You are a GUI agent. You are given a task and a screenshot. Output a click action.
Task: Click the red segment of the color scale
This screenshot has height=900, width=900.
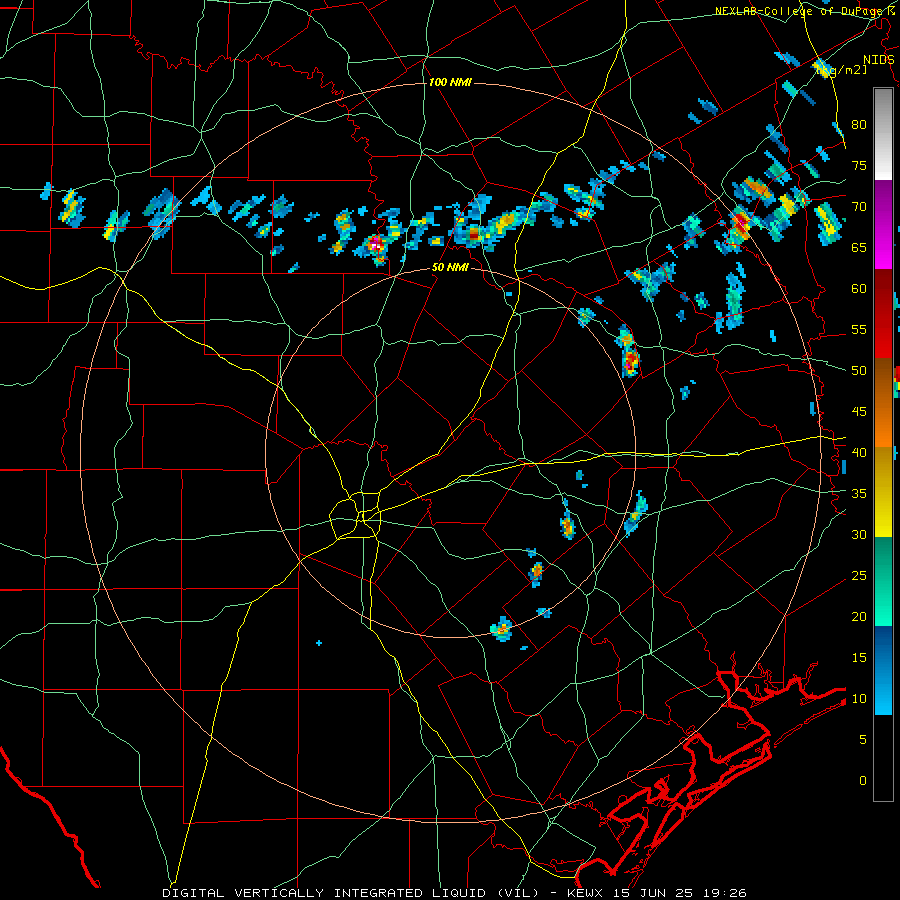(883, 313)
